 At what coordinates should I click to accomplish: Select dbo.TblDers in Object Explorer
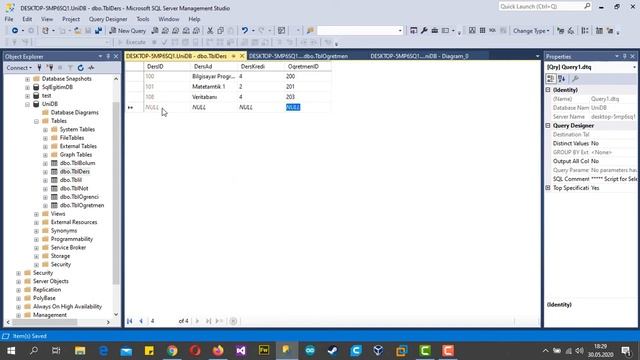pyautogui.click(x=75, y=171)
